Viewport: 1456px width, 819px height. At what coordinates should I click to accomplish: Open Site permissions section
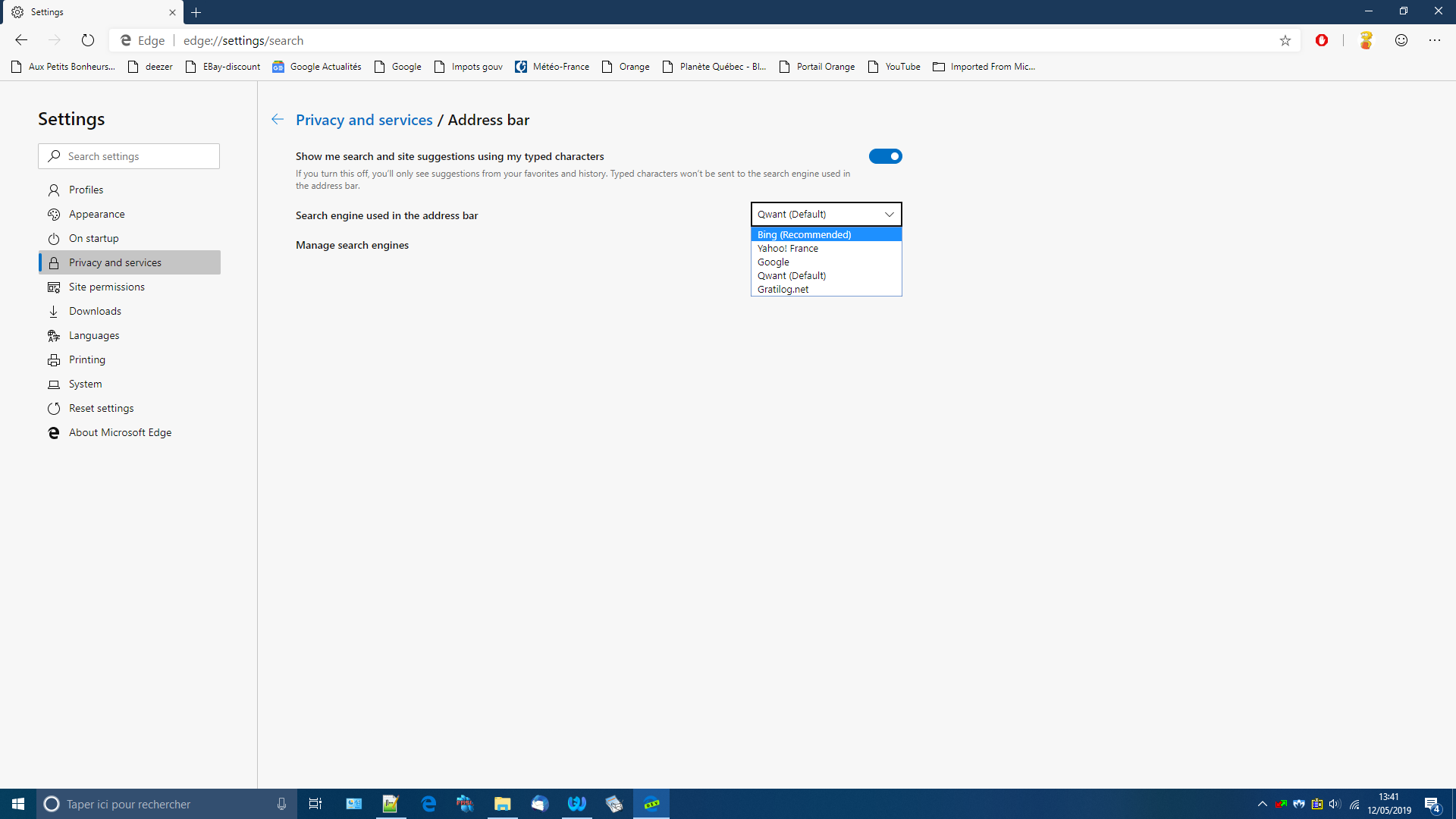(130, 287)
